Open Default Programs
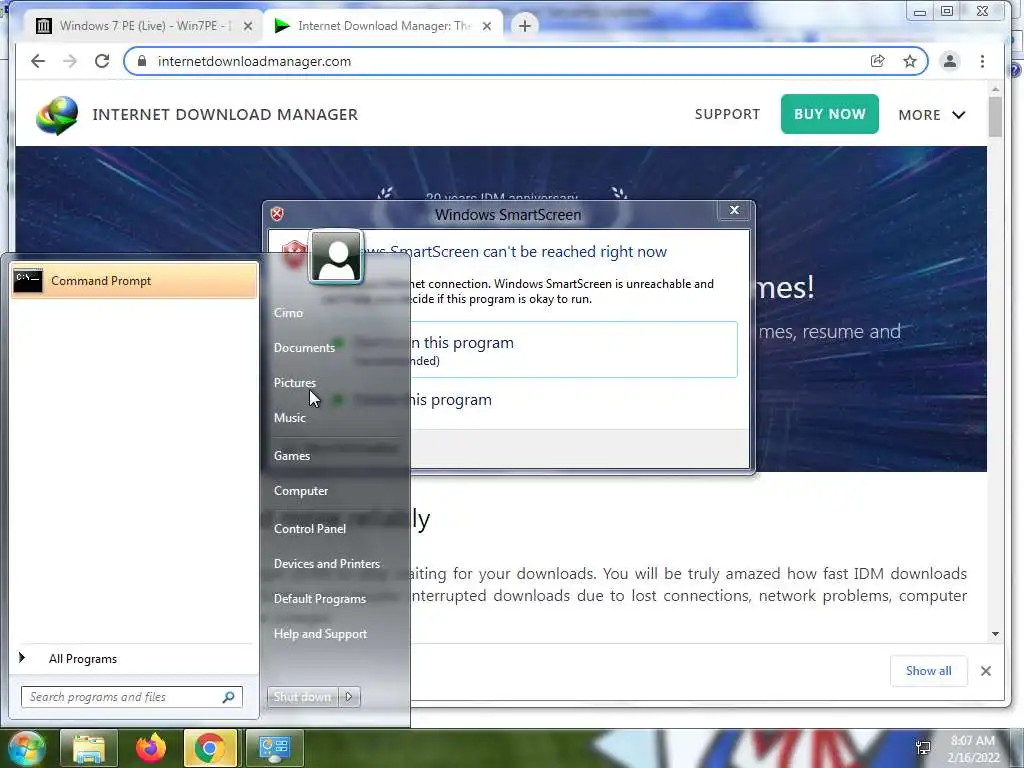This screenshot has height=768, width=1024. 320,599
